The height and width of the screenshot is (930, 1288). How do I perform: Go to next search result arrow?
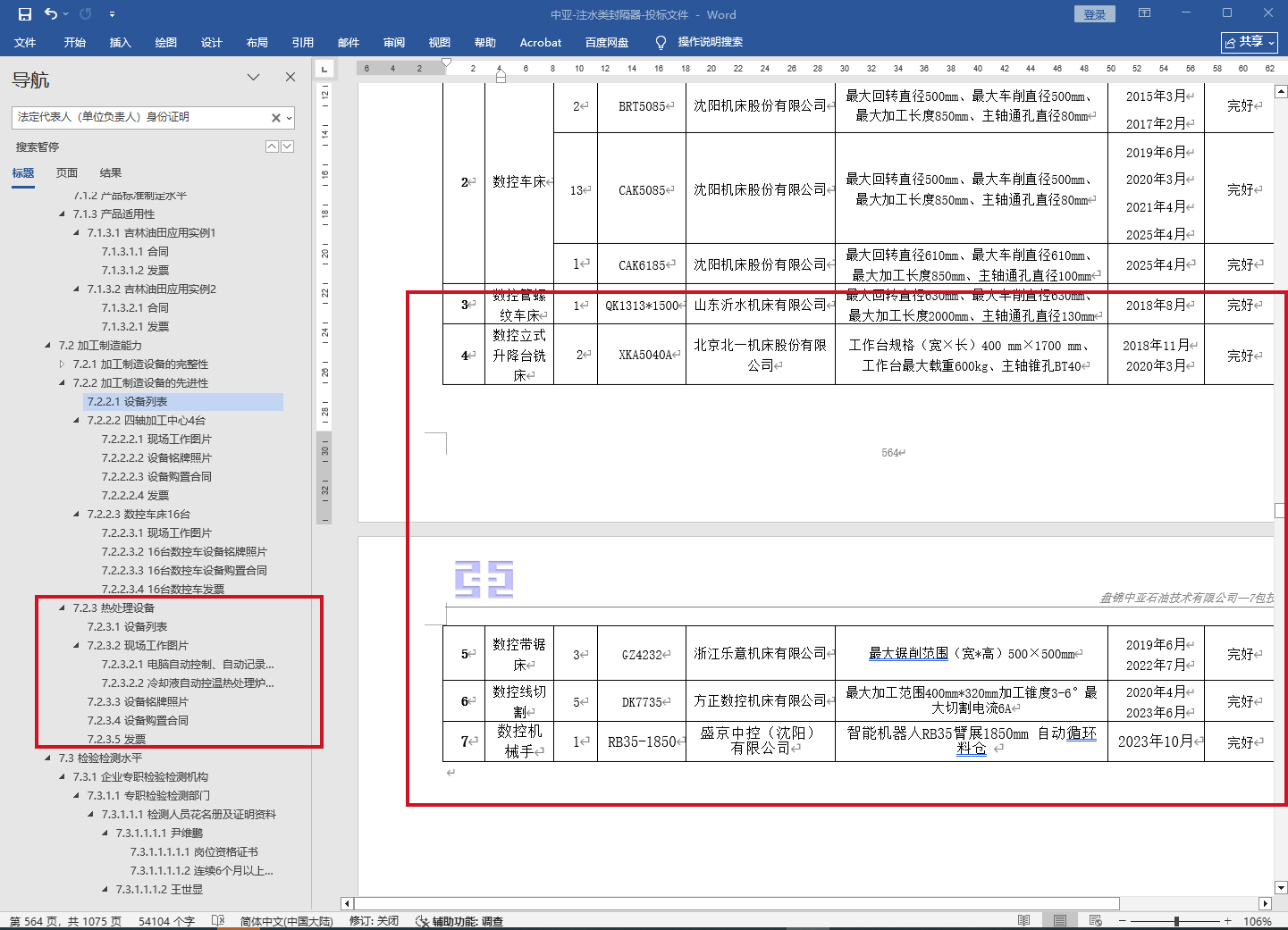pyautogui.click(x=288, y=147)
